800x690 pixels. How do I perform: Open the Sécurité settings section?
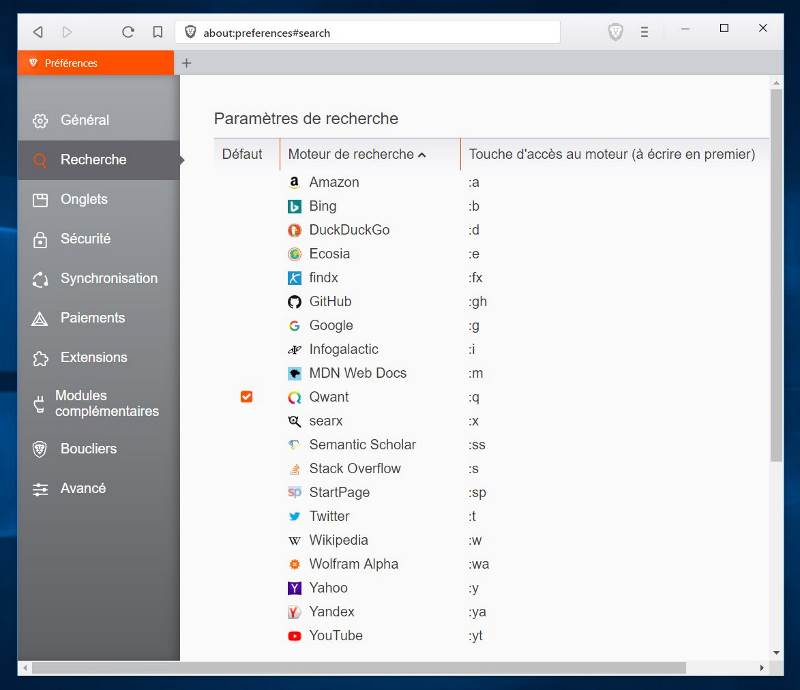click(x=98, y=239)
